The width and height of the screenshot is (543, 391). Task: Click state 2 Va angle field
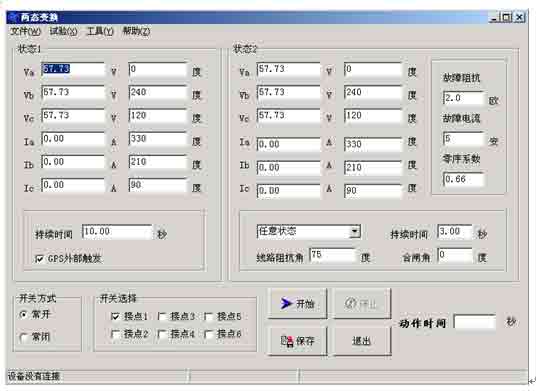tap(373, 70)
